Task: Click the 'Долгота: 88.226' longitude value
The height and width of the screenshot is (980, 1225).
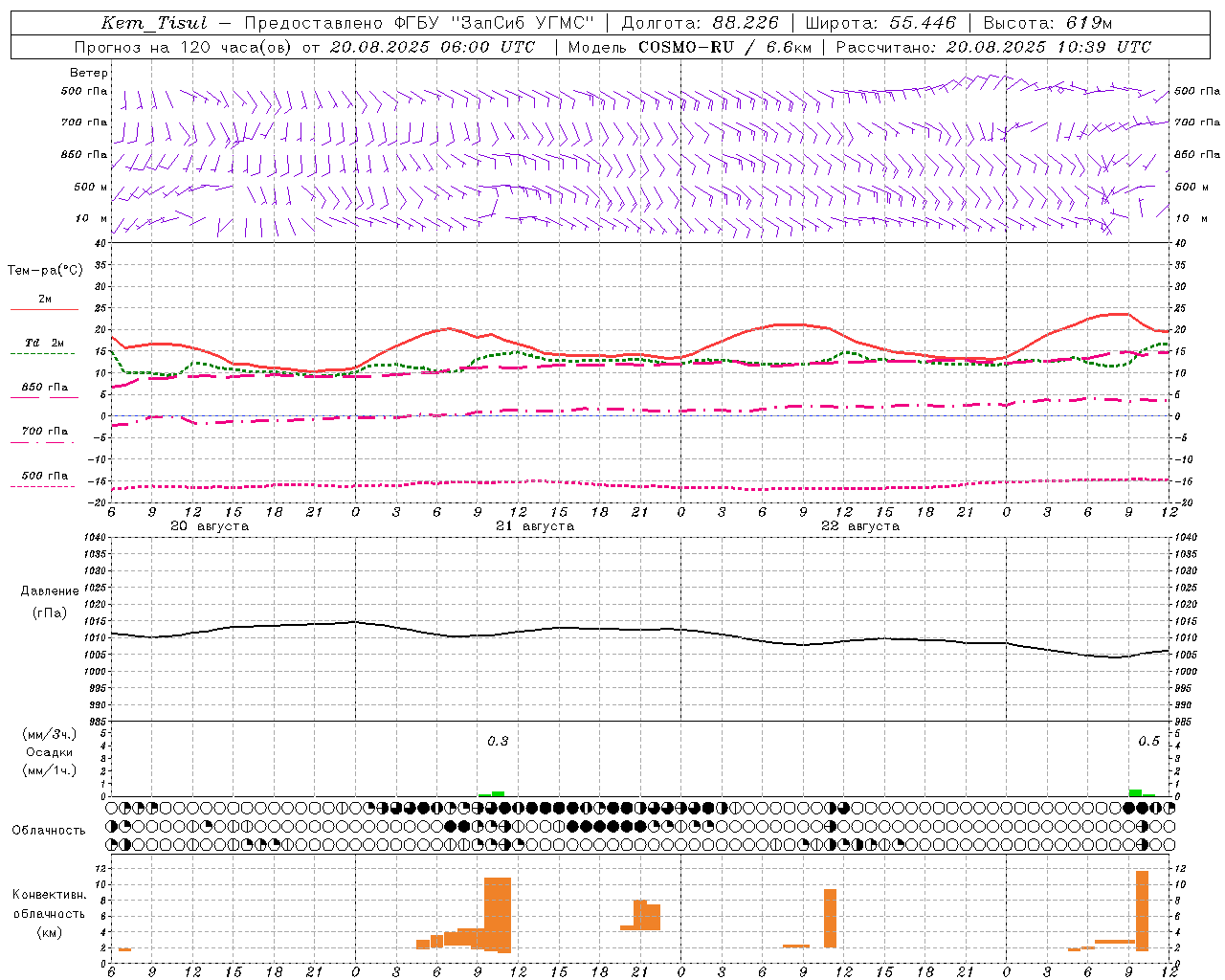Action: click(701, 23)
